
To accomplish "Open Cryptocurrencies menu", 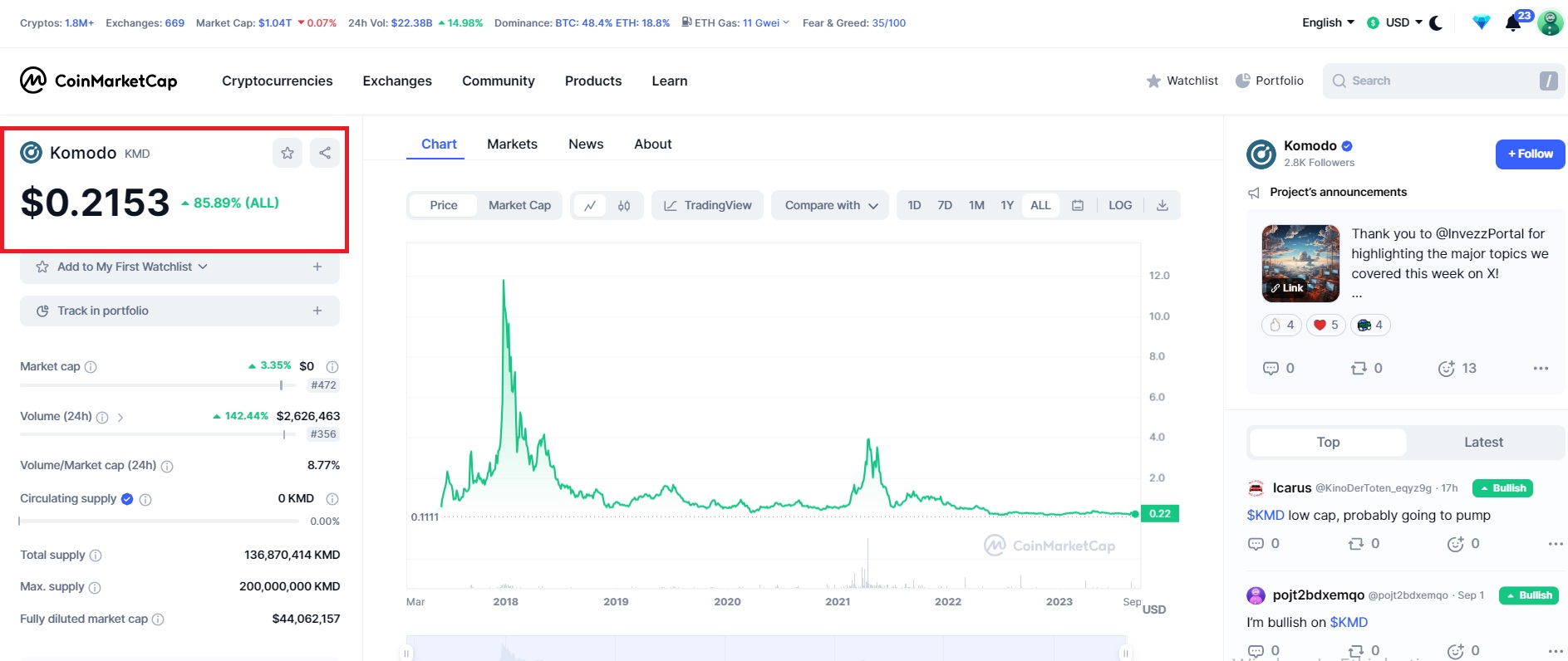I will tap(278, 81).
